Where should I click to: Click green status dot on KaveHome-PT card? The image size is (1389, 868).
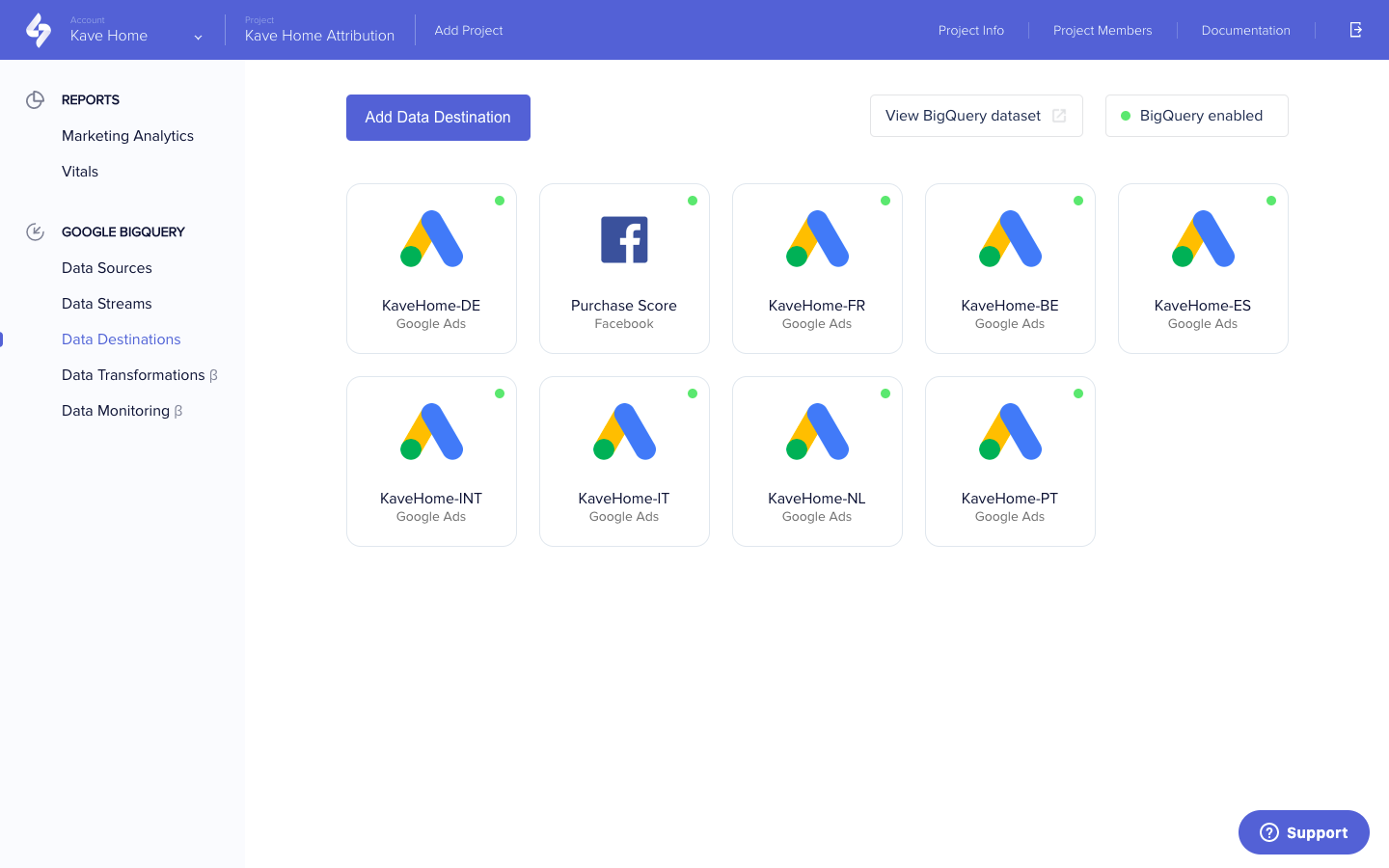coord(1078,393)
